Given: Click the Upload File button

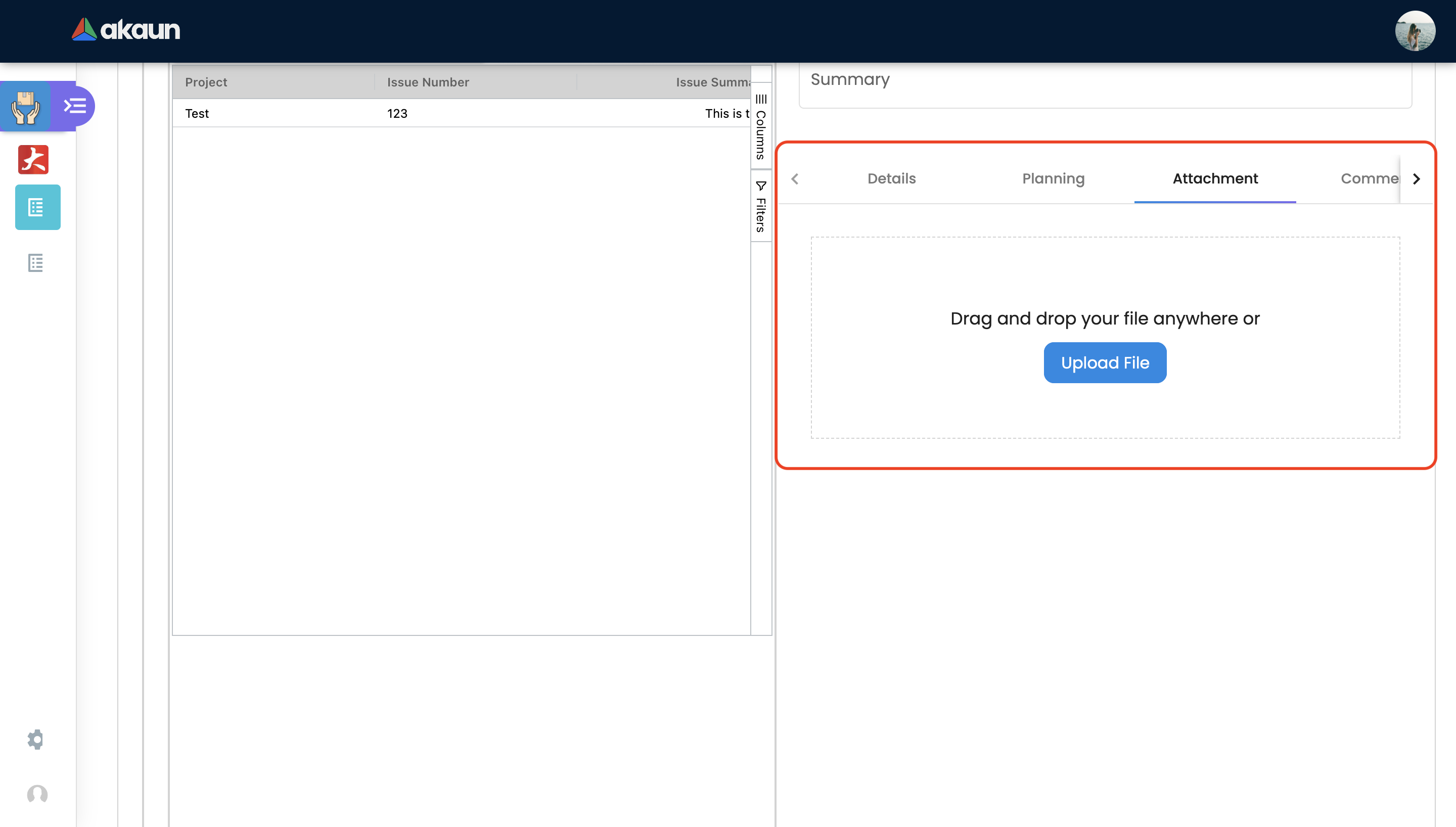Looking at the screenshot, I should coord(1105,362).
